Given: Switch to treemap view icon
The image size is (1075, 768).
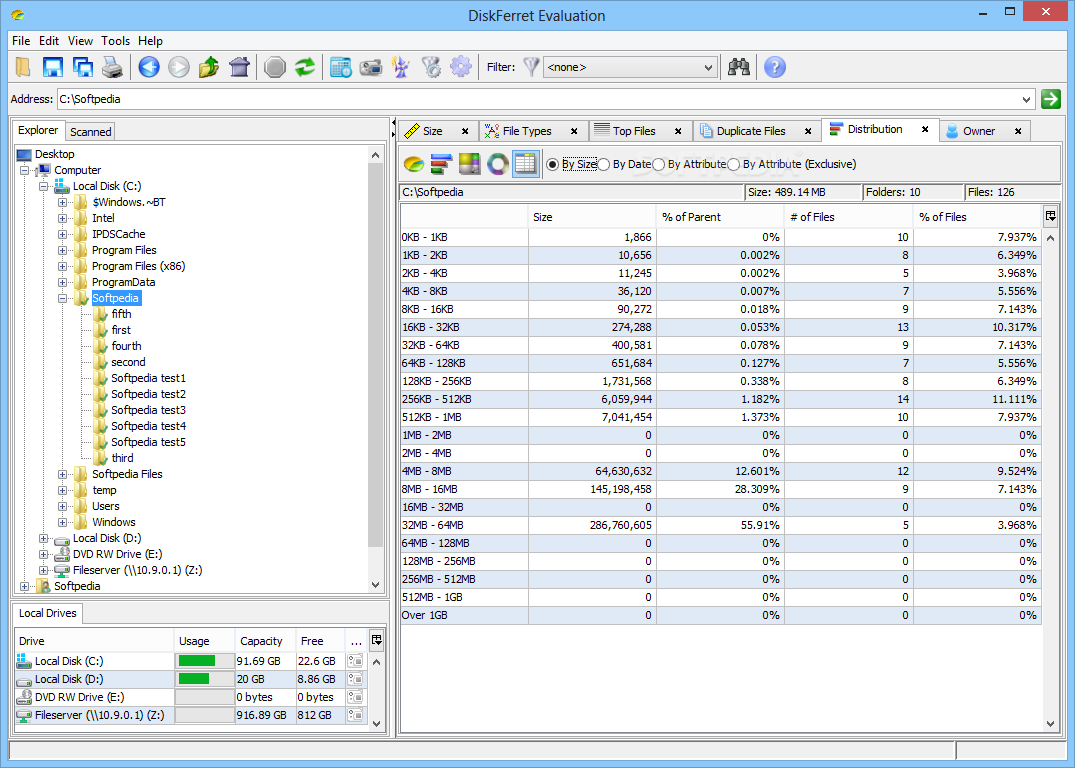Looking at the screenshot, I should coord(470,164).
